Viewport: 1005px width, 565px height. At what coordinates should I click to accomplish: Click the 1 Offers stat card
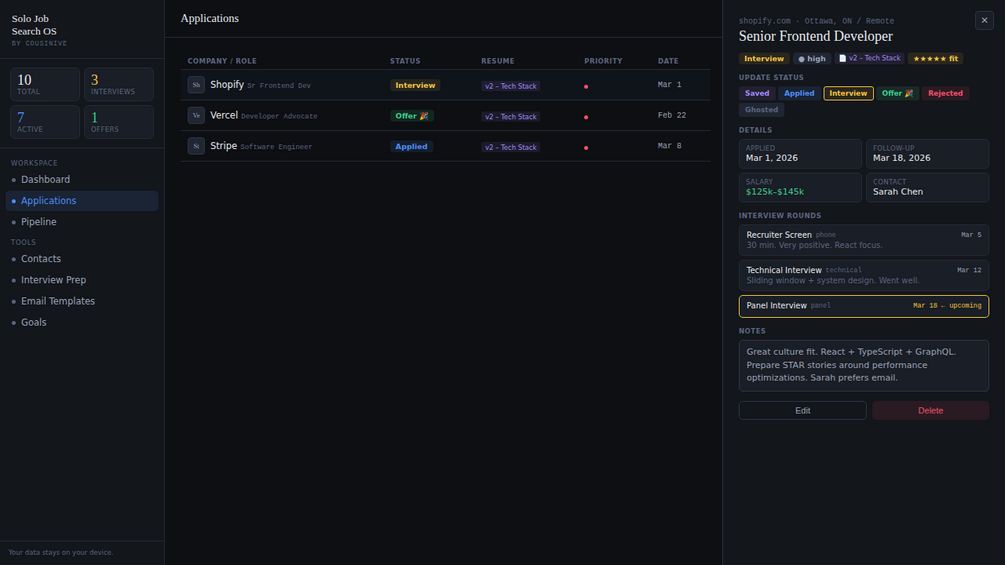(x=119, y=122)
